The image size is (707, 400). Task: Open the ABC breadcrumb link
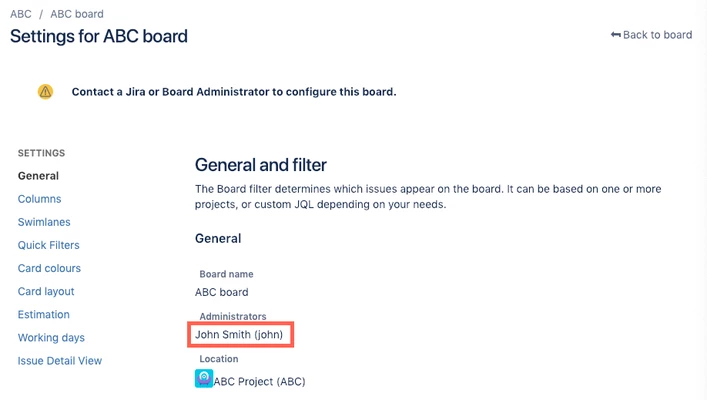pos(20,14)
